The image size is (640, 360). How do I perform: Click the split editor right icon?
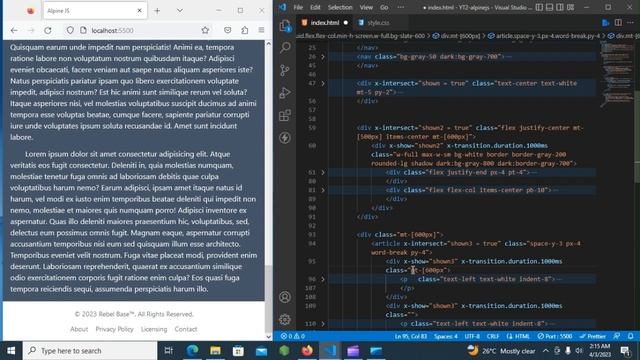click(x=618, y=23)
